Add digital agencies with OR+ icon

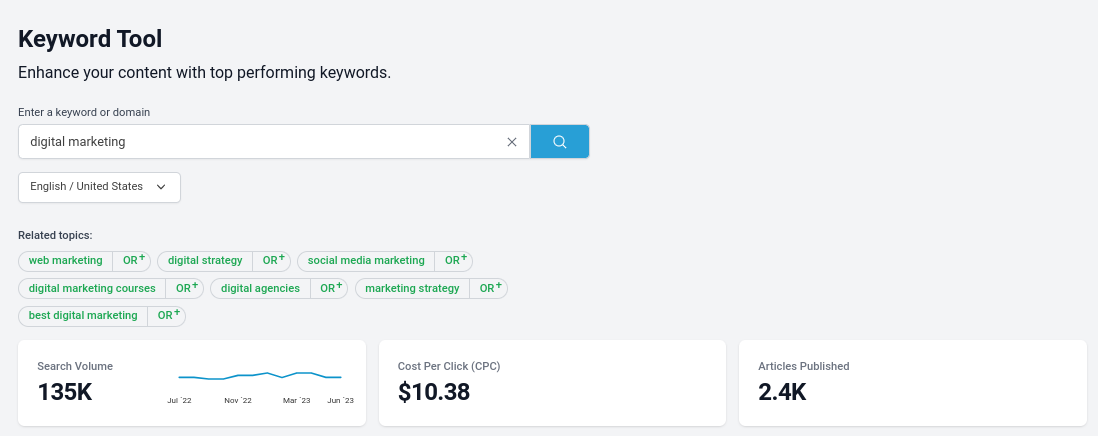pos(331,288)
